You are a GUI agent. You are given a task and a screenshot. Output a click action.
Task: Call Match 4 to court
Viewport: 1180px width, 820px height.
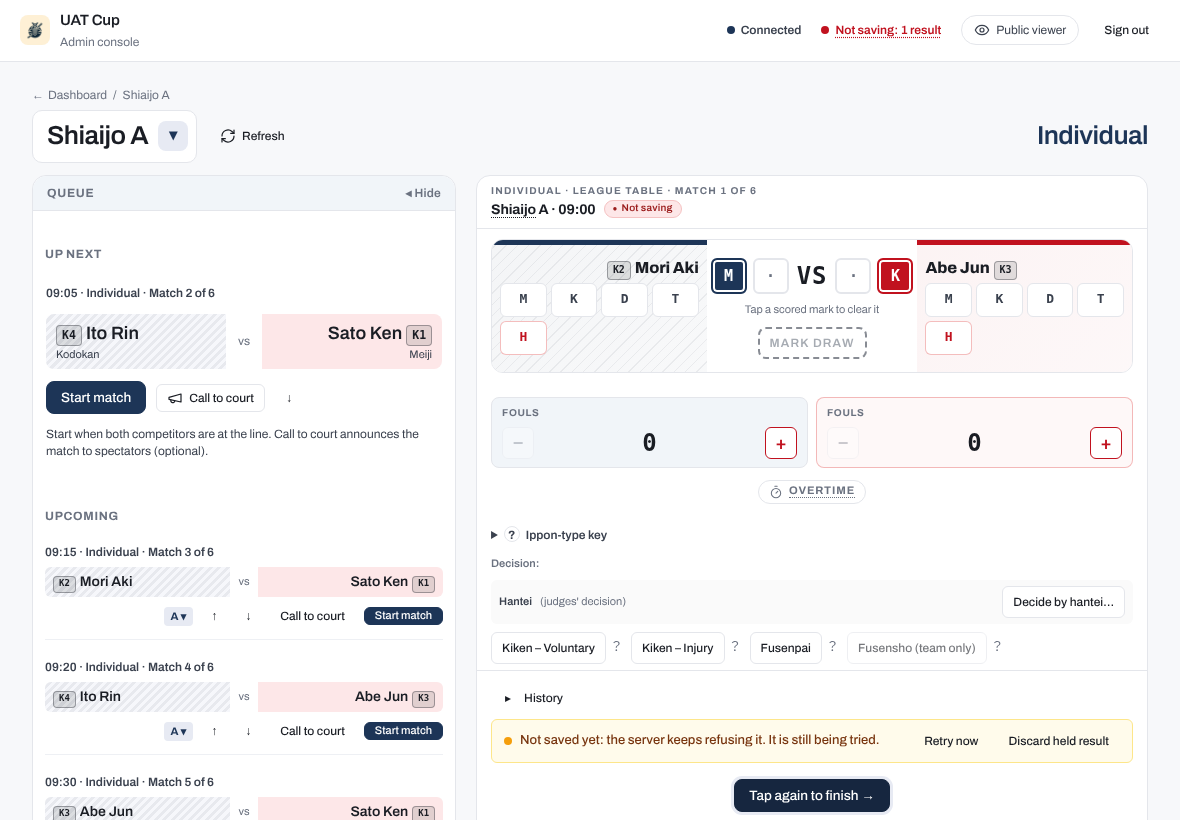(x=312, y=731)
